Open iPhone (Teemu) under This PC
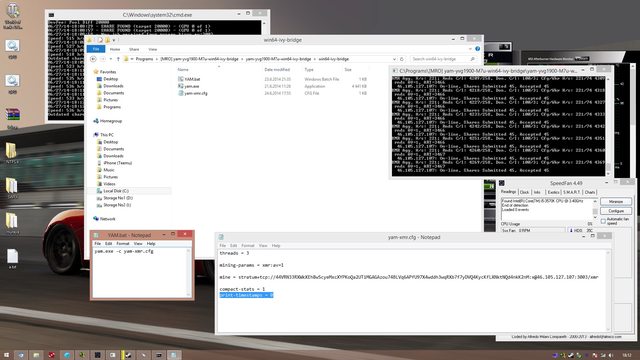Image resolution: width=640 pixels, height=360 pixels. [118, 163]
